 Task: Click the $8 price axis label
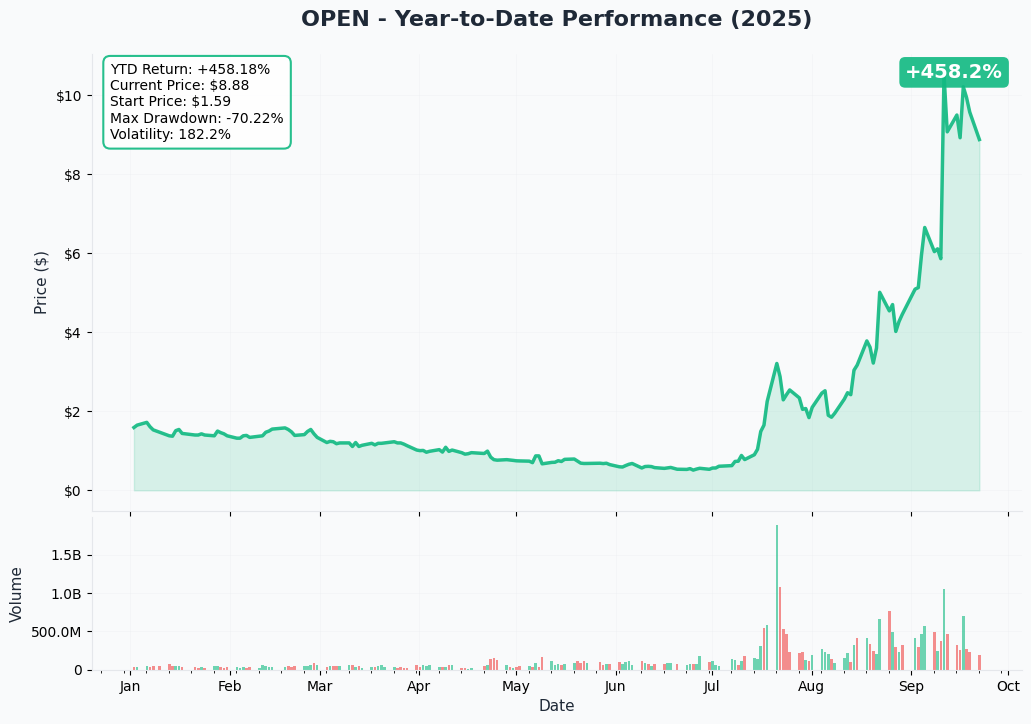(73, 175)
